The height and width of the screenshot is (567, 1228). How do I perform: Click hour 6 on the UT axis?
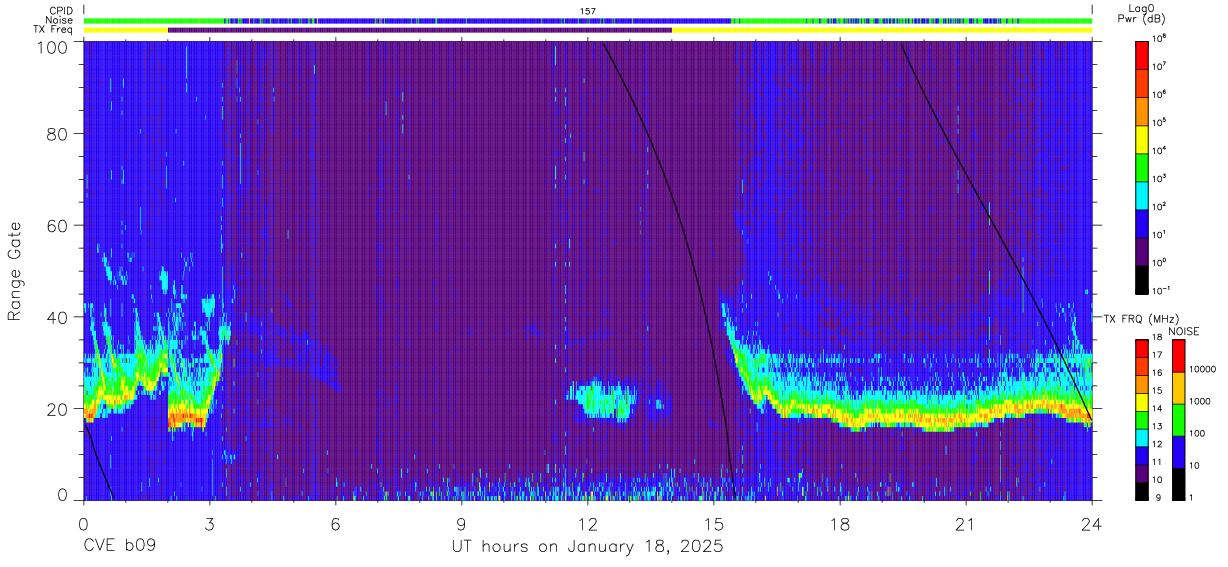(336, 523)
